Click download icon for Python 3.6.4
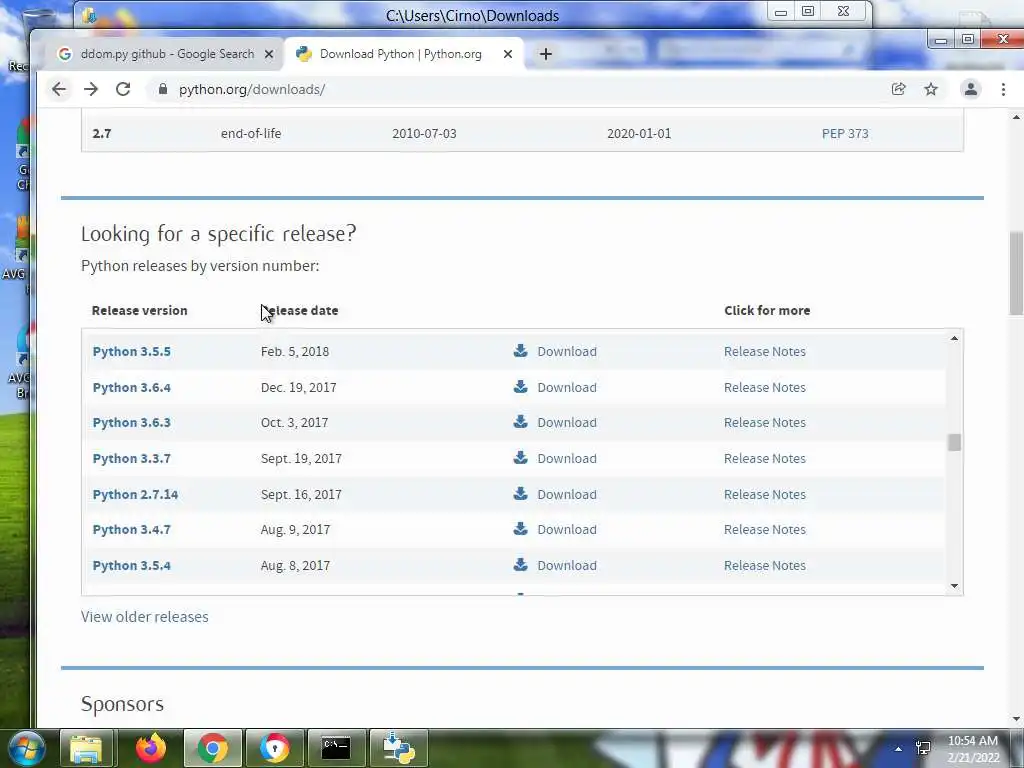 pos(520,387)
